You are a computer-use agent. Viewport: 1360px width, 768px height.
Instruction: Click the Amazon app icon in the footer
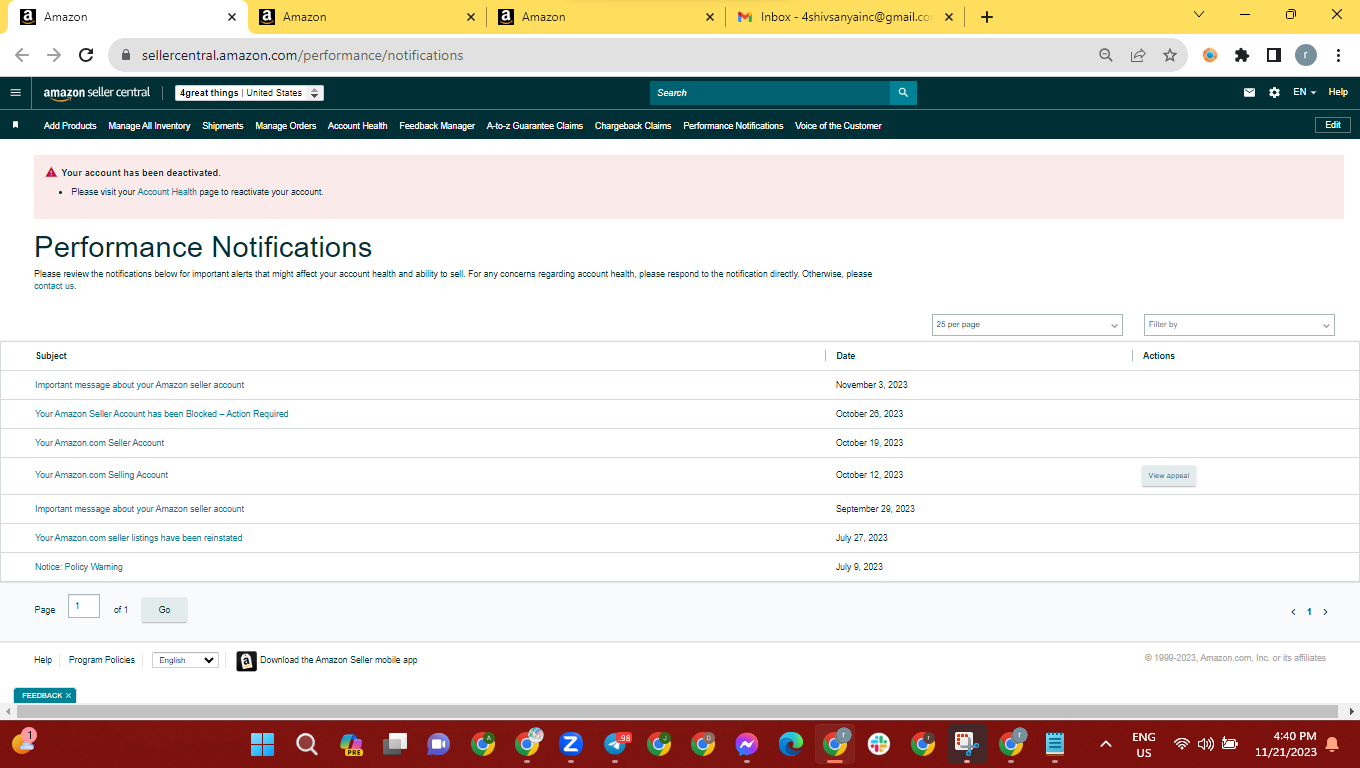click(x=246, y=661)
